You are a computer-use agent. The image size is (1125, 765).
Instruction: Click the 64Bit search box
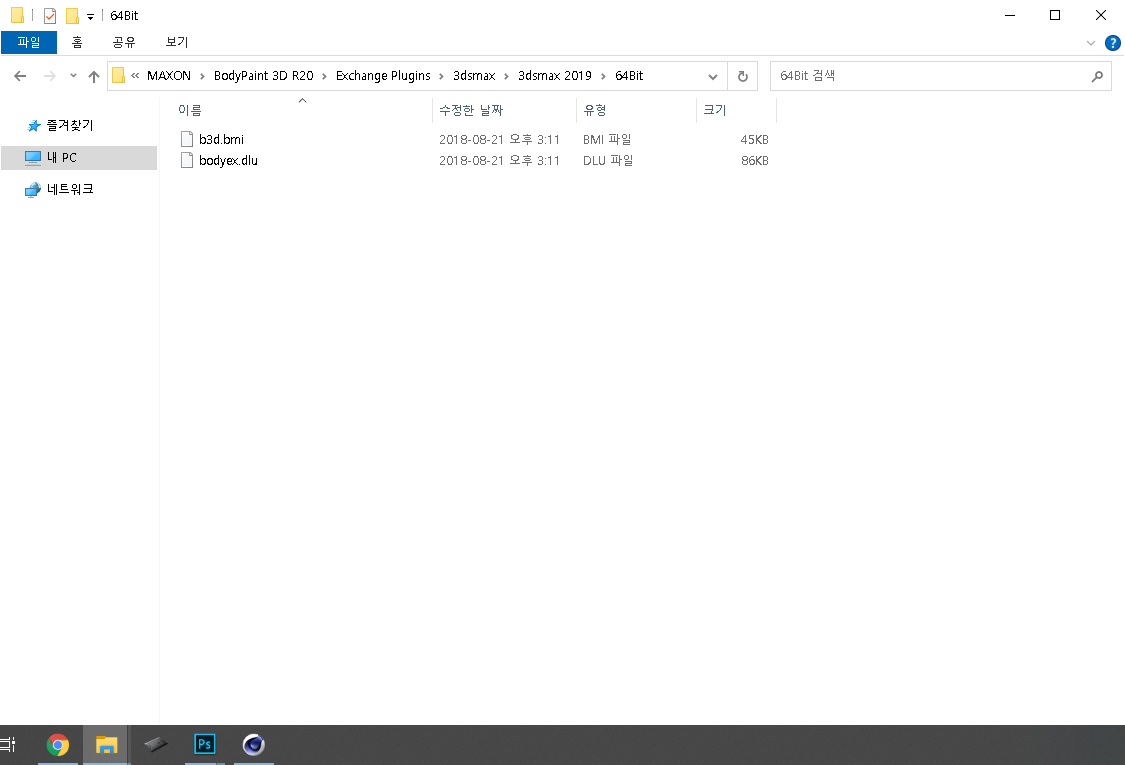(x=941, y=76)
